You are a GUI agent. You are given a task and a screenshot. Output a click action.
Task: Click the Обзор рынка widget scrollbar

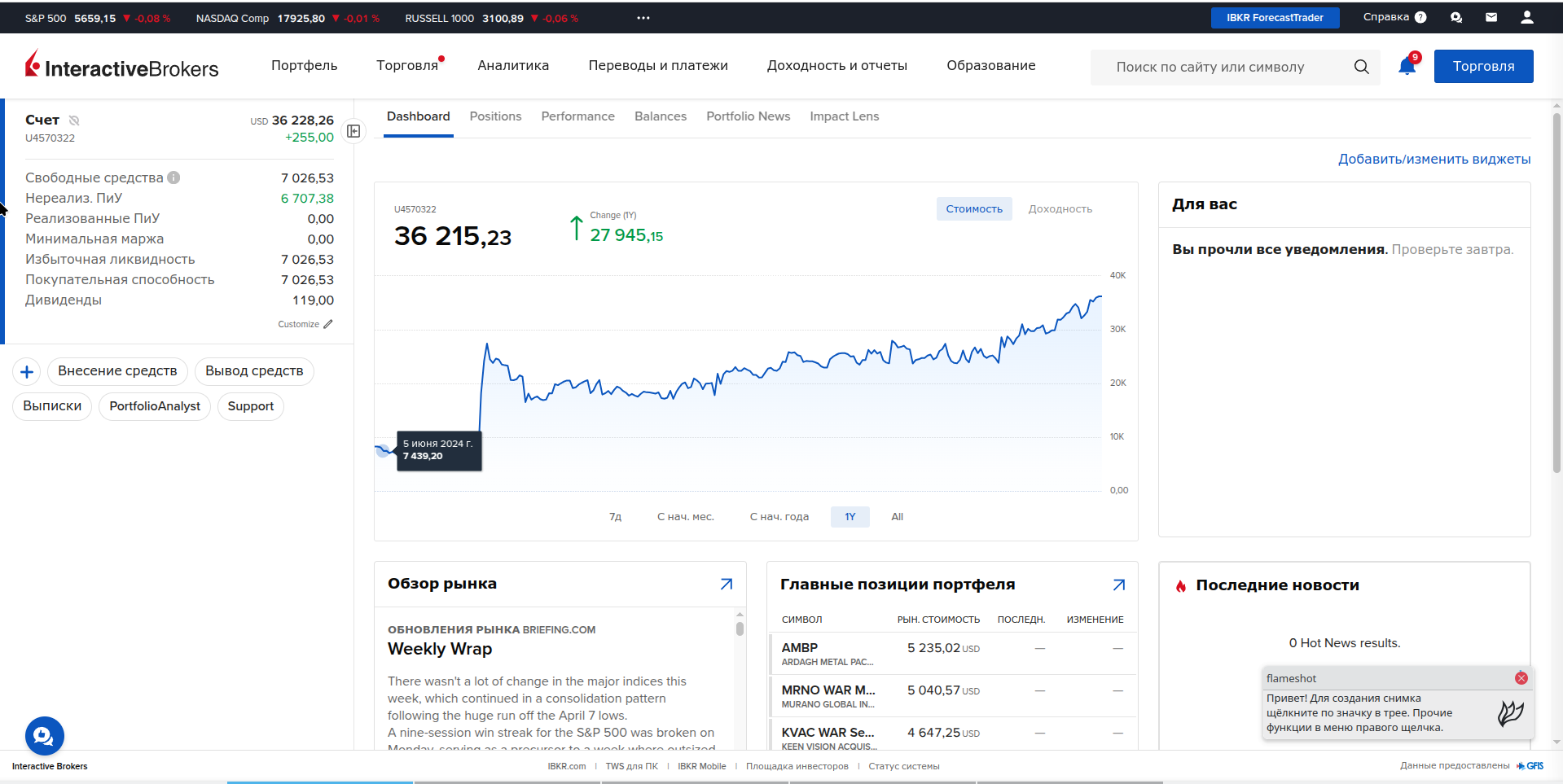click(x=740, y=629)
